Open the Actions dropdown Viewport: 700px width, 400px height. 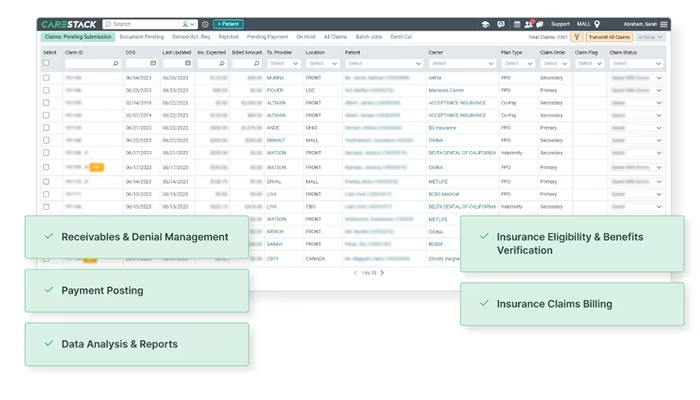[650, 37]
